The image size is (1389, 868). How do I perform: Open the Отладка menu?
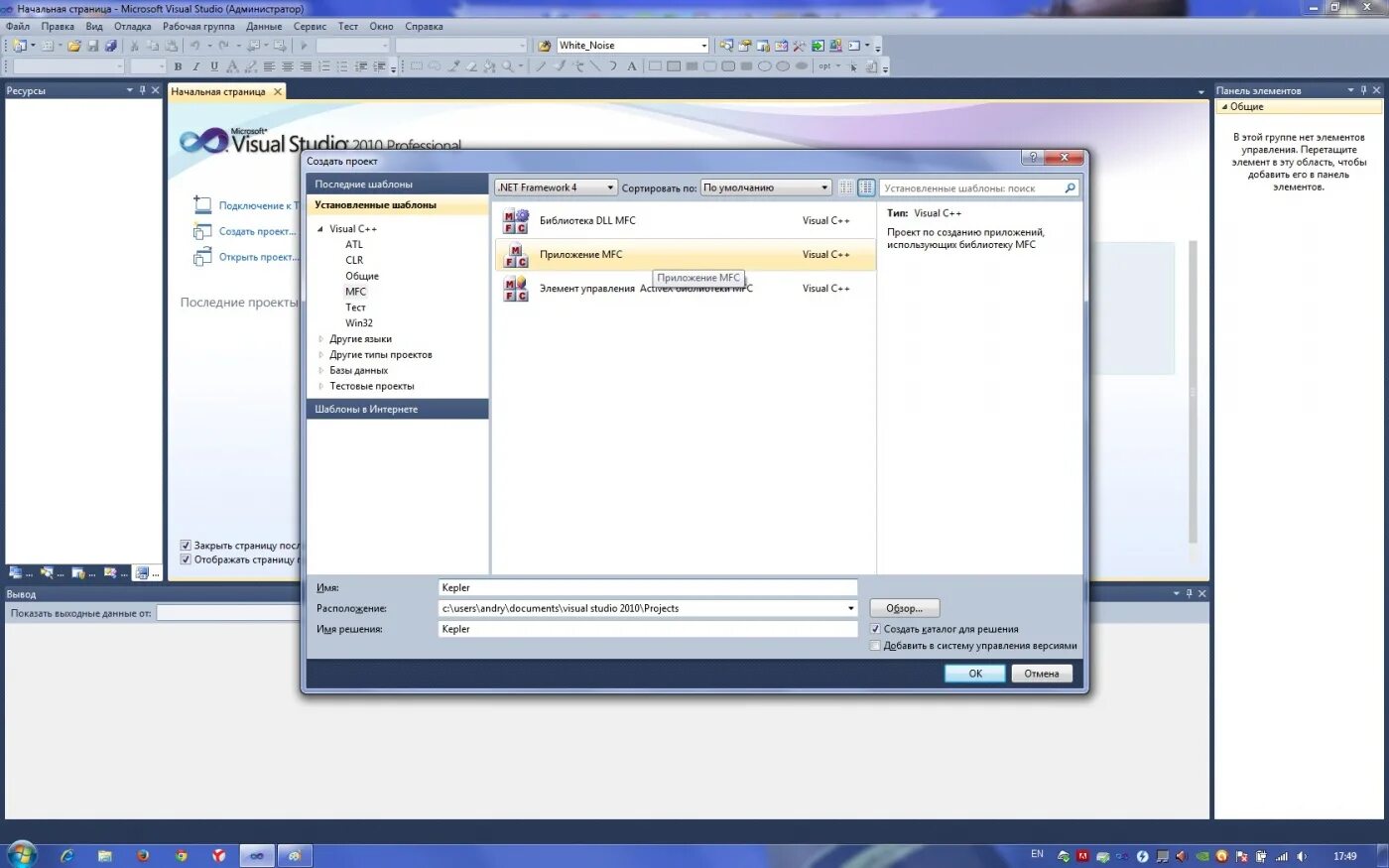coord(133,27)
